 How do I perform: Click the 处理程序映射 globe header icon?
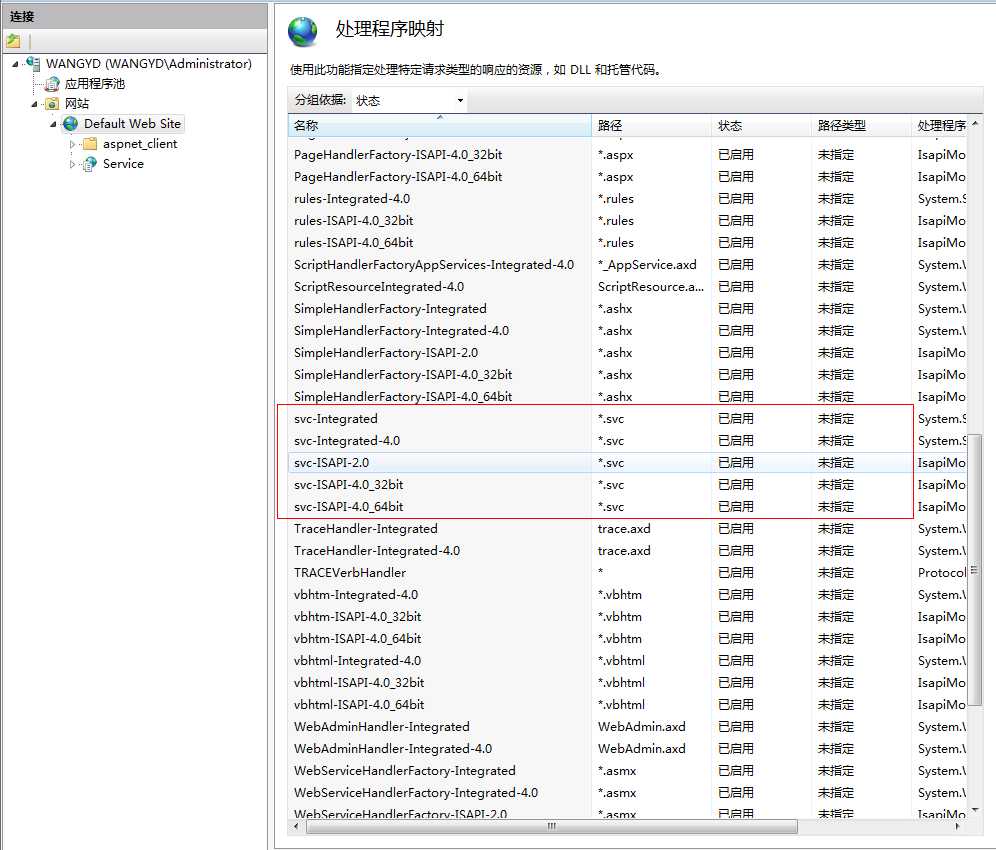[302, 31]
